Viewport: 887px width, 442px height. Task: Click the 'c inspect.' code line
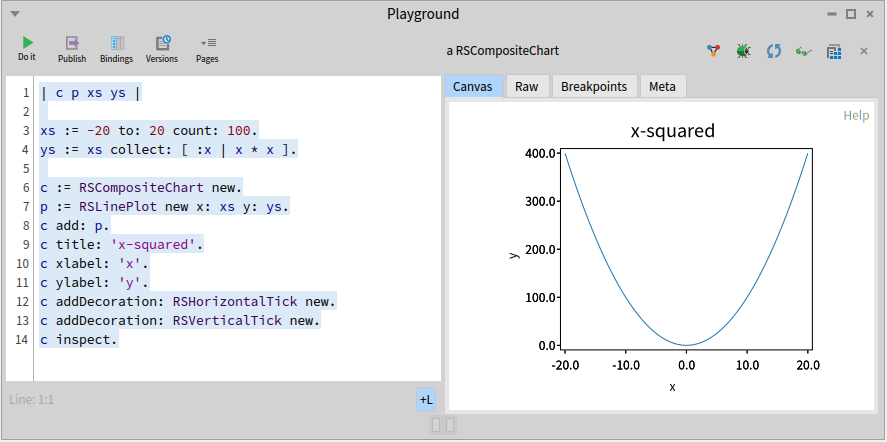click(x=79, y=340)
